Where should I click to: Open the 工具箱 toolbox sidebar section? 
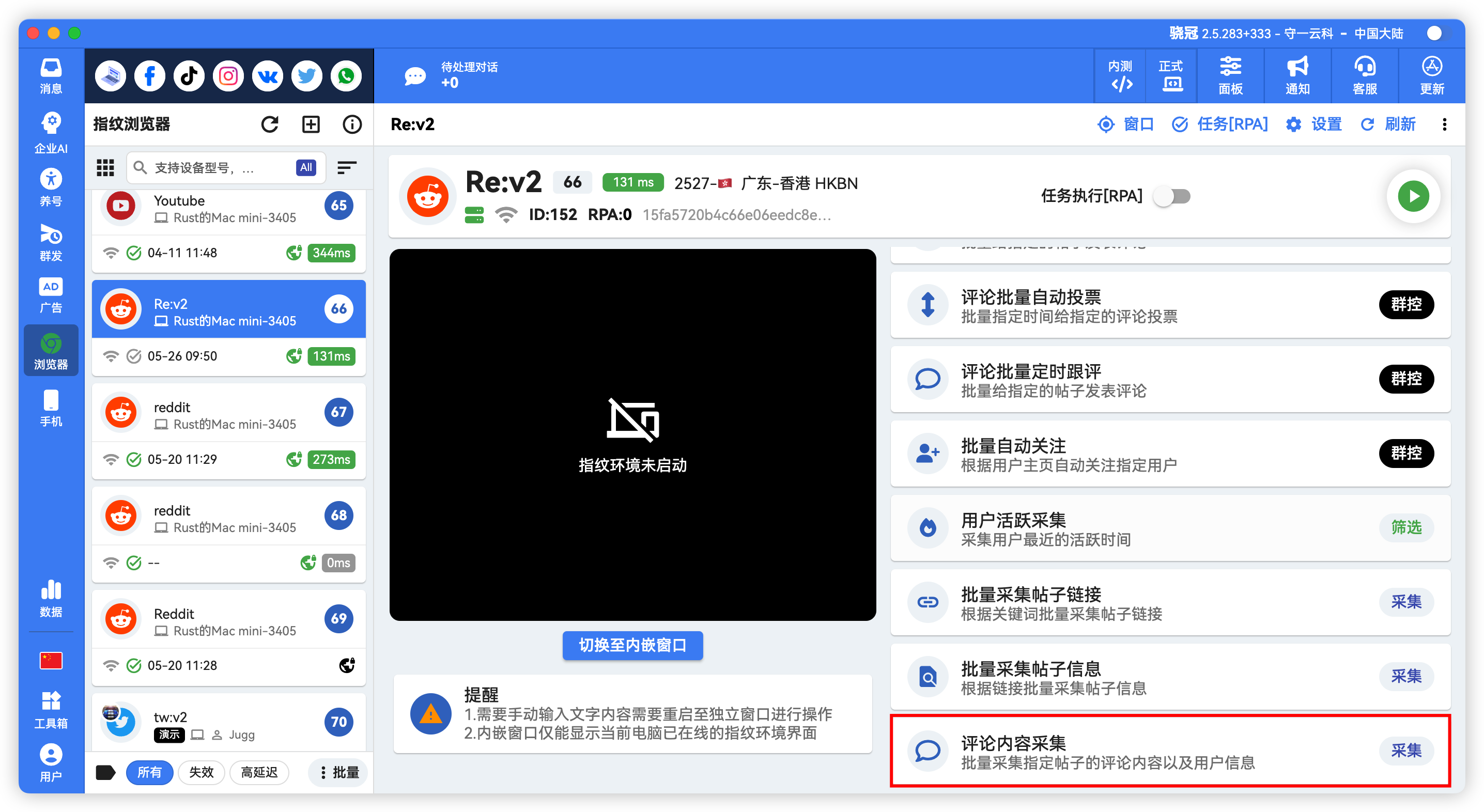[x=51, y=710]
